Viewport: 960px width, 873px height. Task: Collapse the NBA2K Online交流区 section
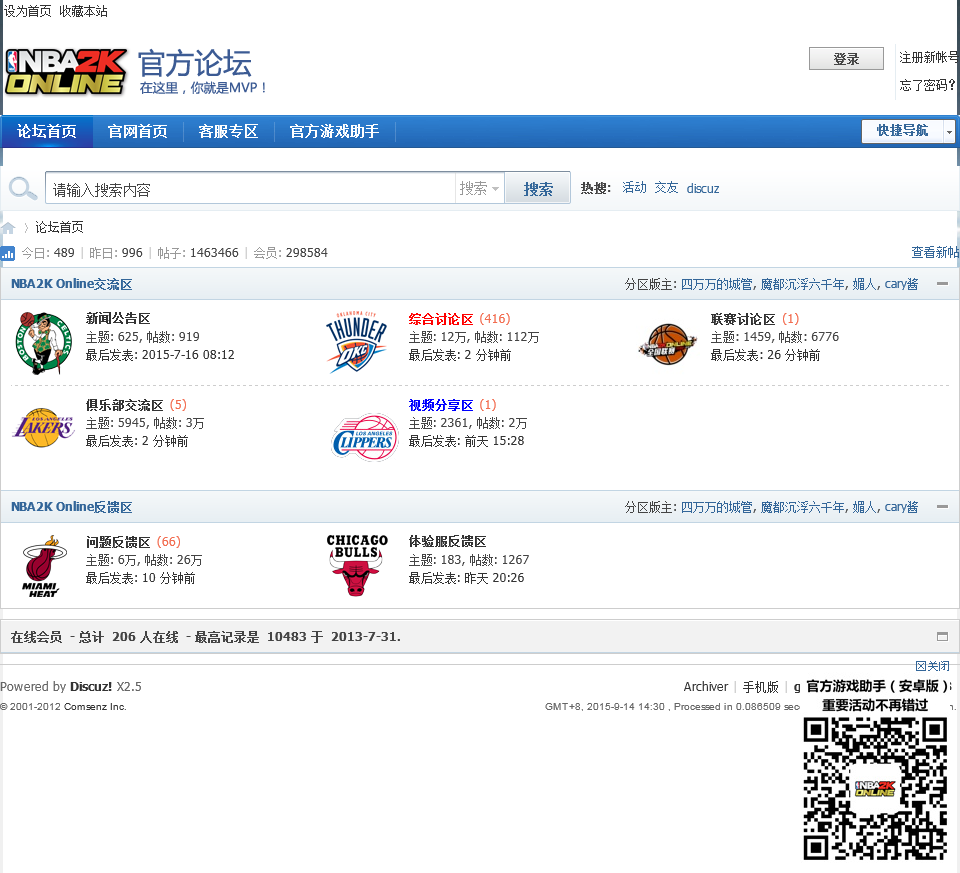(x=942, y=283)
